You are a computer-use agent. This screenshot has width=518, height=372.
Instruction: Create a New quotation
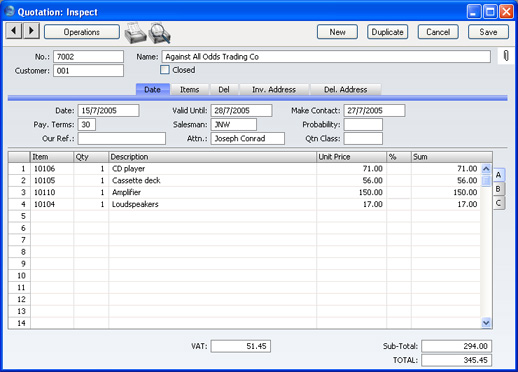tap(337, 32)
